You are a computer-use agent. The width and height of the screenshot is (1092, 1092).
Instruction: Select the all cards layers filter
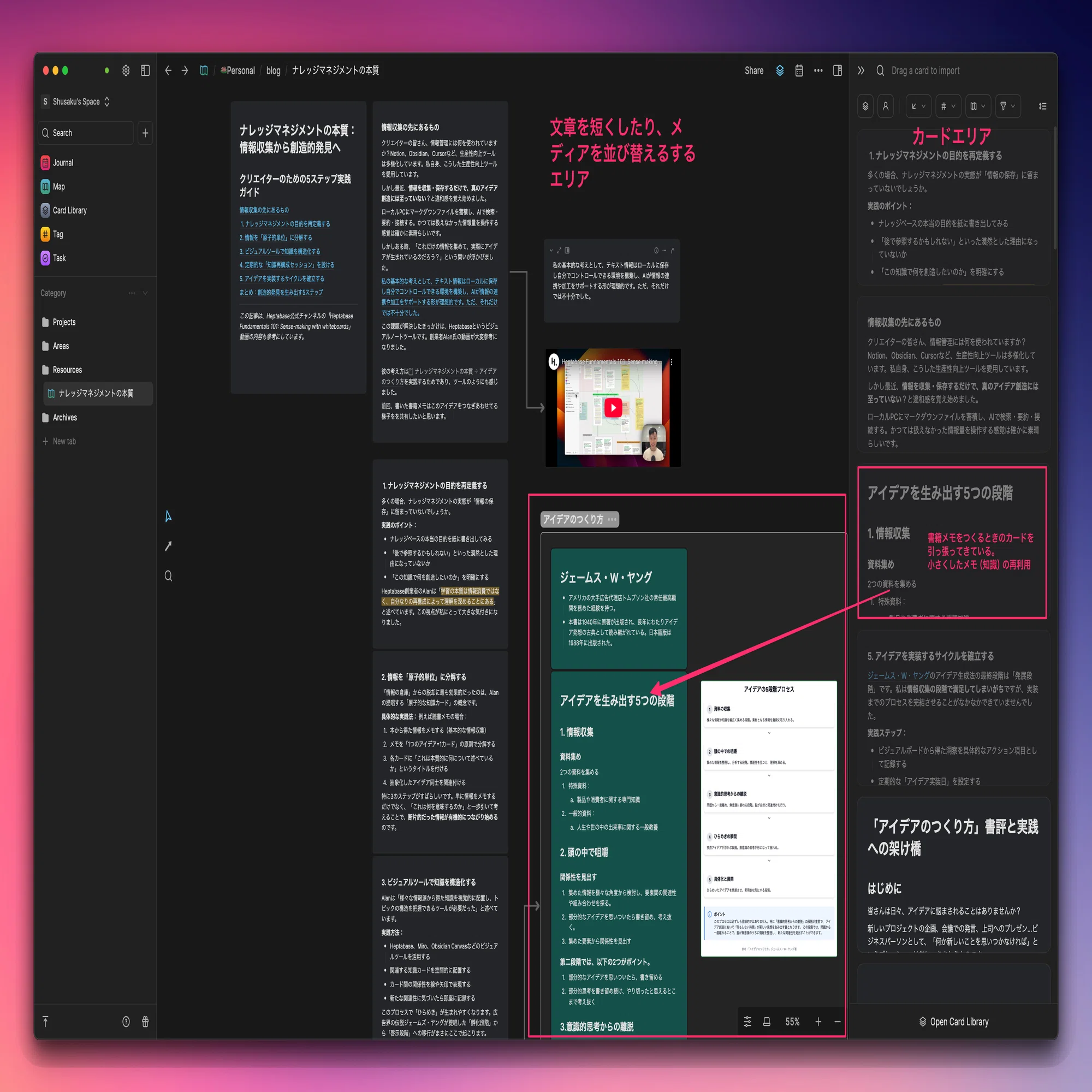(x=865, y=106)
